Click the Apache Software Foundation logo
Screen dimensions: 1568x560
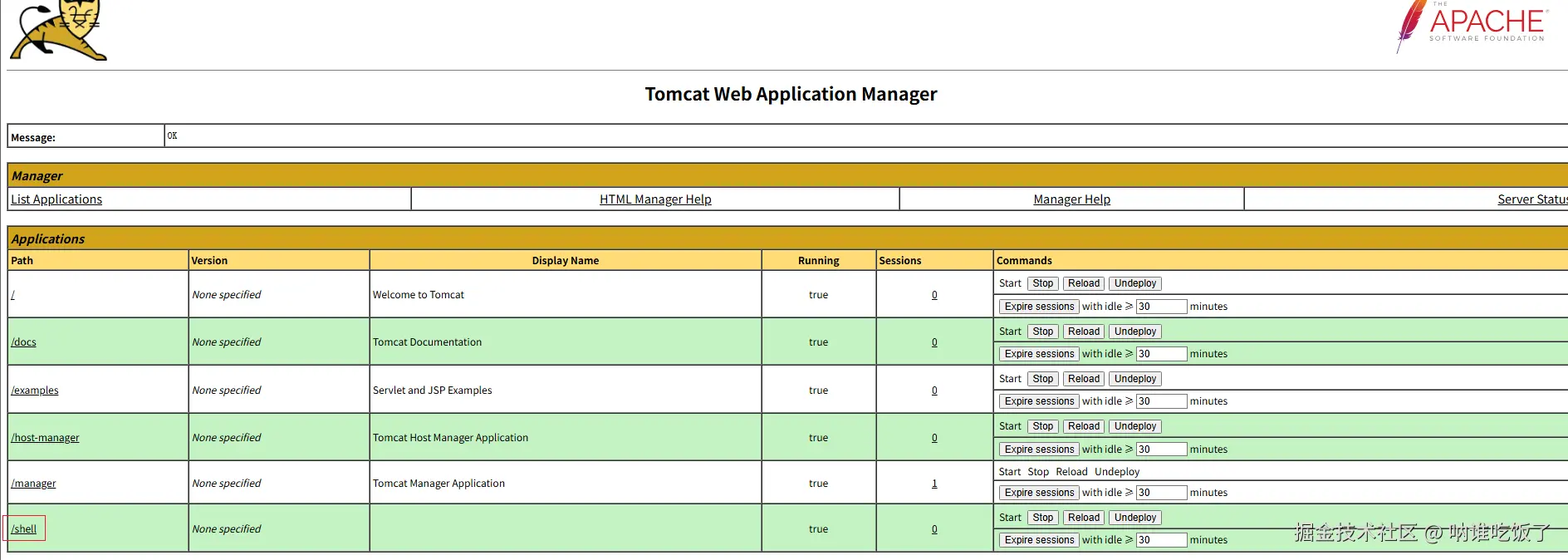pos(1471,26)
